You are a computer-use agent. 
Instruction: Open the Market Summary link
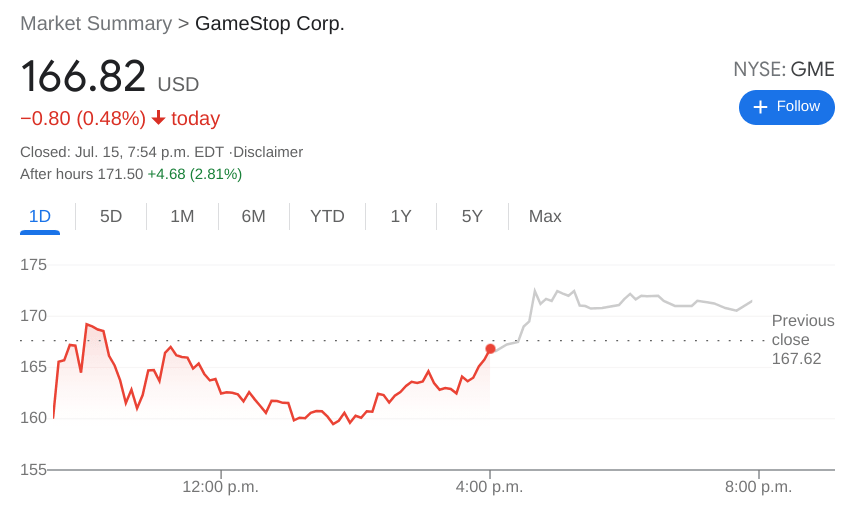pyautogui.click(x=96, y=23)
